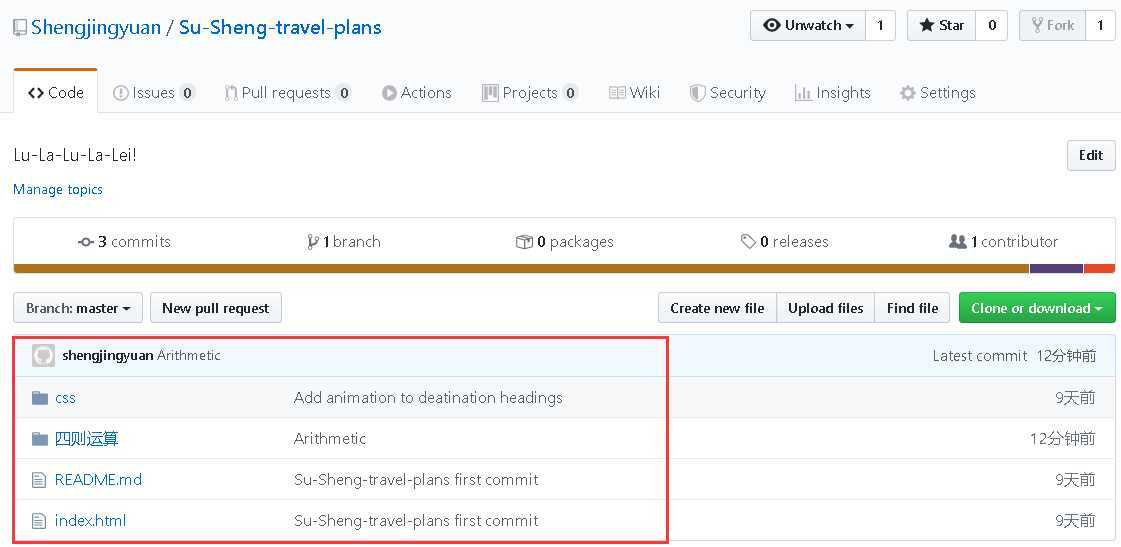Click the commits icon in stats bar

tap(87, 242)
